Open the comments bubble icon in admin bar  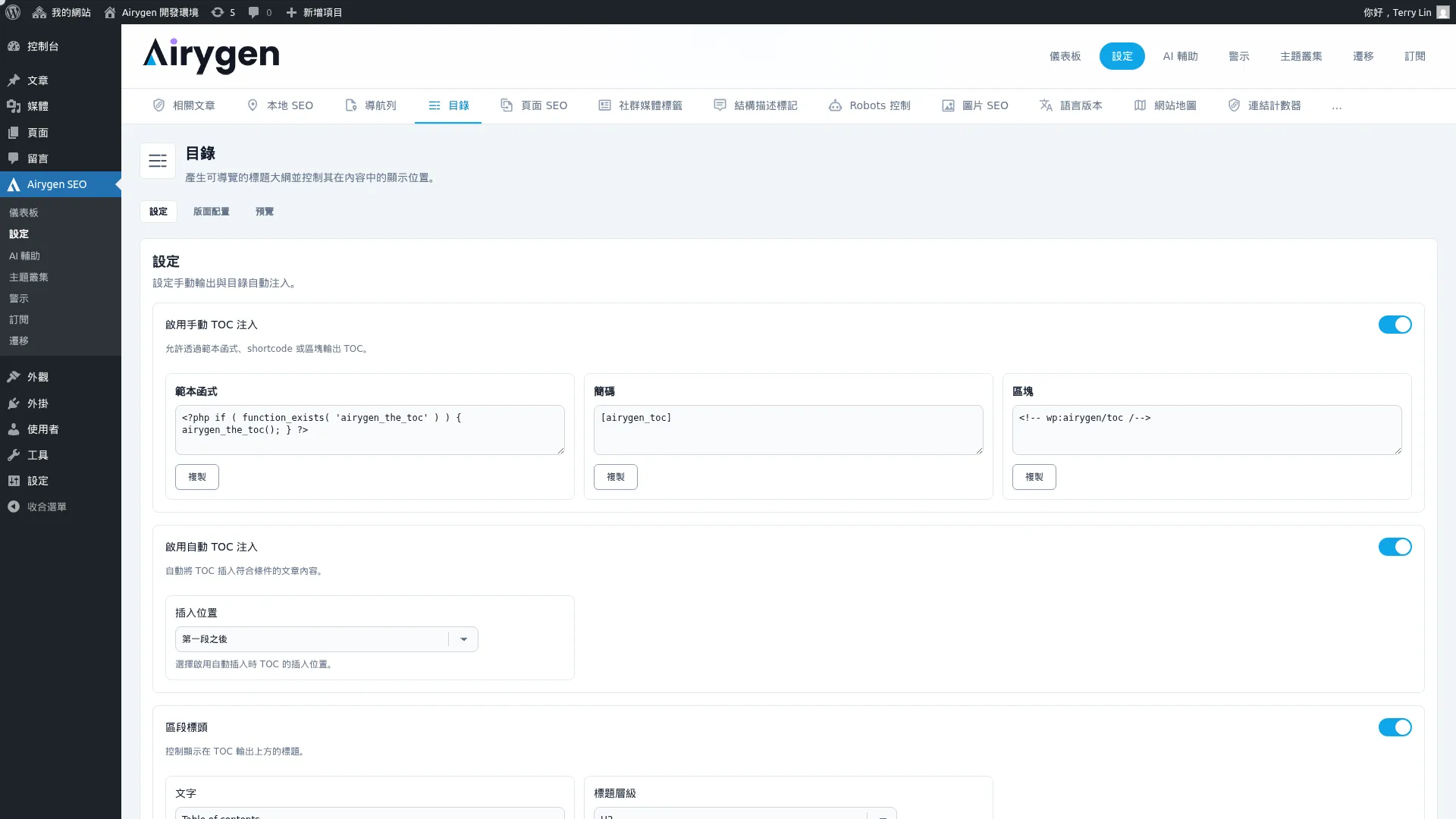coord(253,12)
